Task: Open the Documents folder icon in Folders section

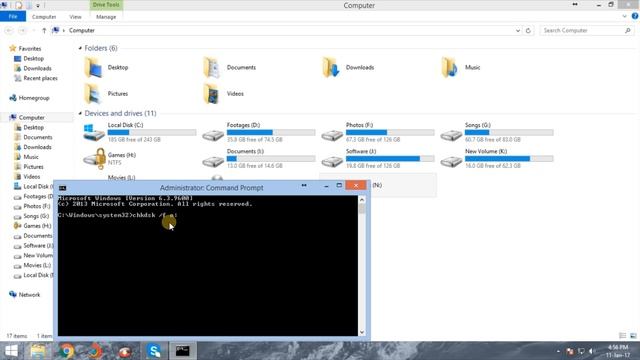Action: (212, 67)
